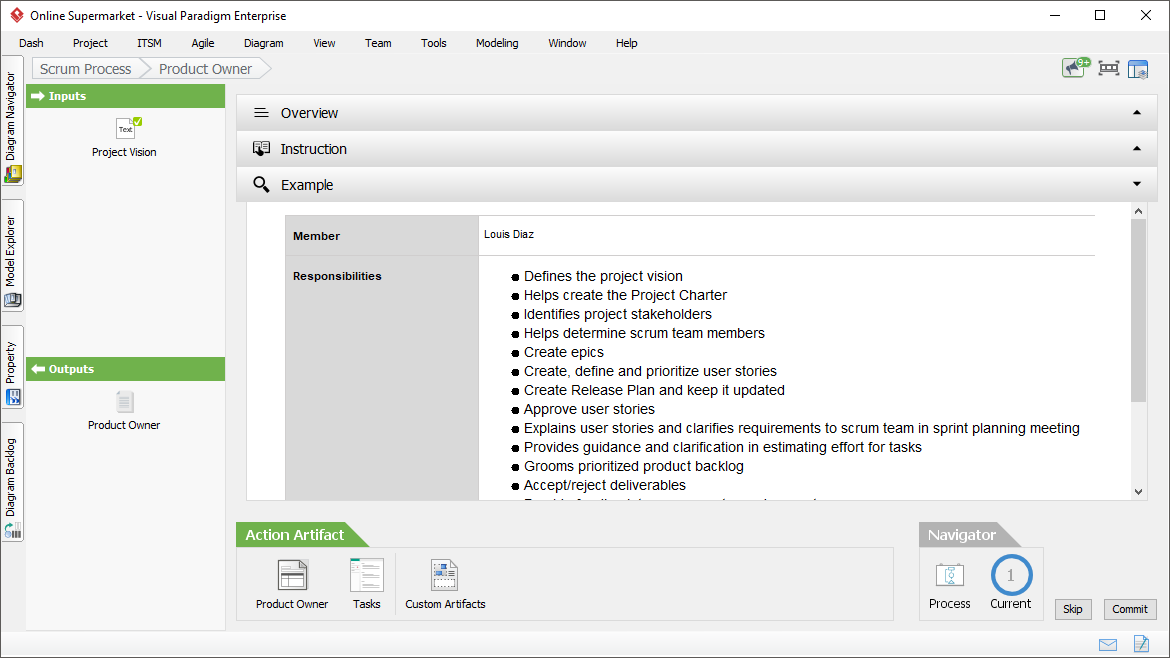Click the Action Artifact panel title

click(x=295, y=535)
